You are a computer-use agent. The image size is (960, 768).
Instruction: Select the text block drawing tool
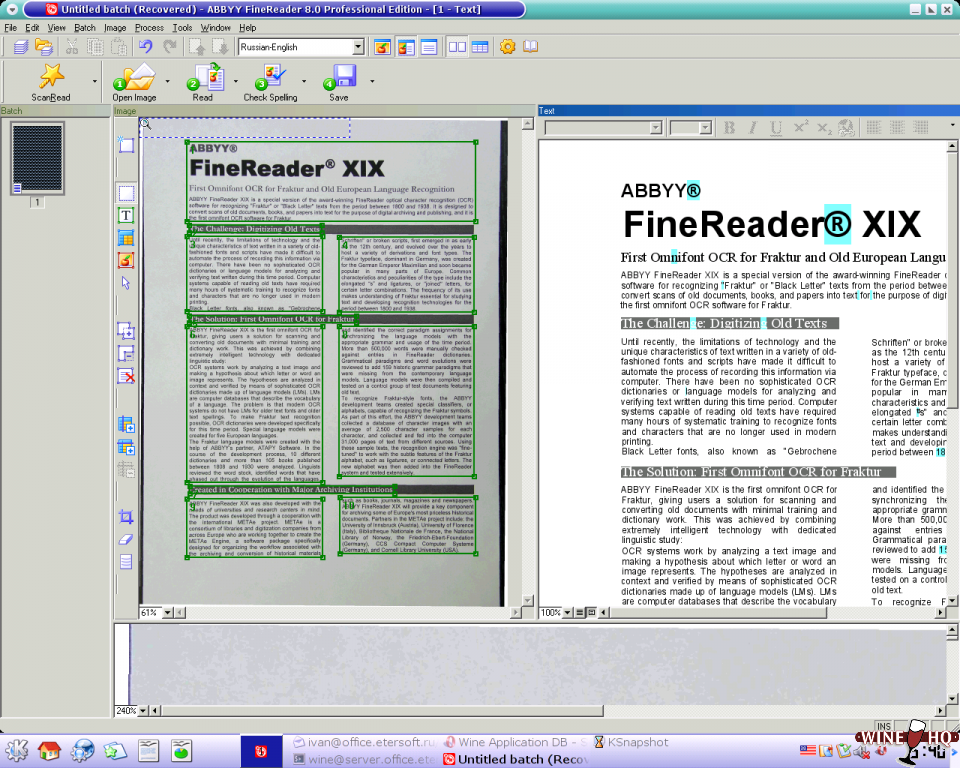126,215
